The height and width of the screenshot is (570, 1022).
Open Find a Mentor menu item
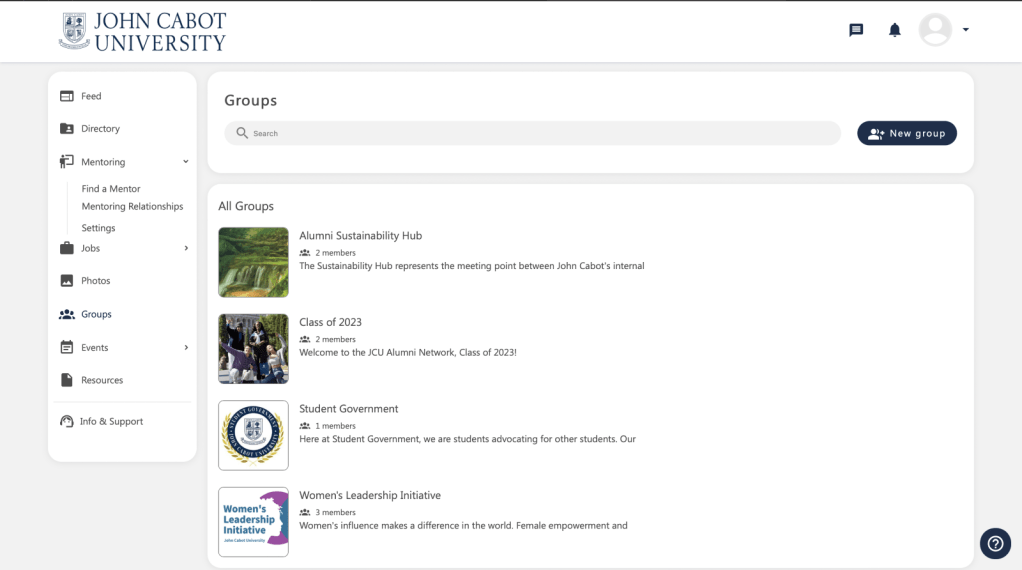coord(111,189)
